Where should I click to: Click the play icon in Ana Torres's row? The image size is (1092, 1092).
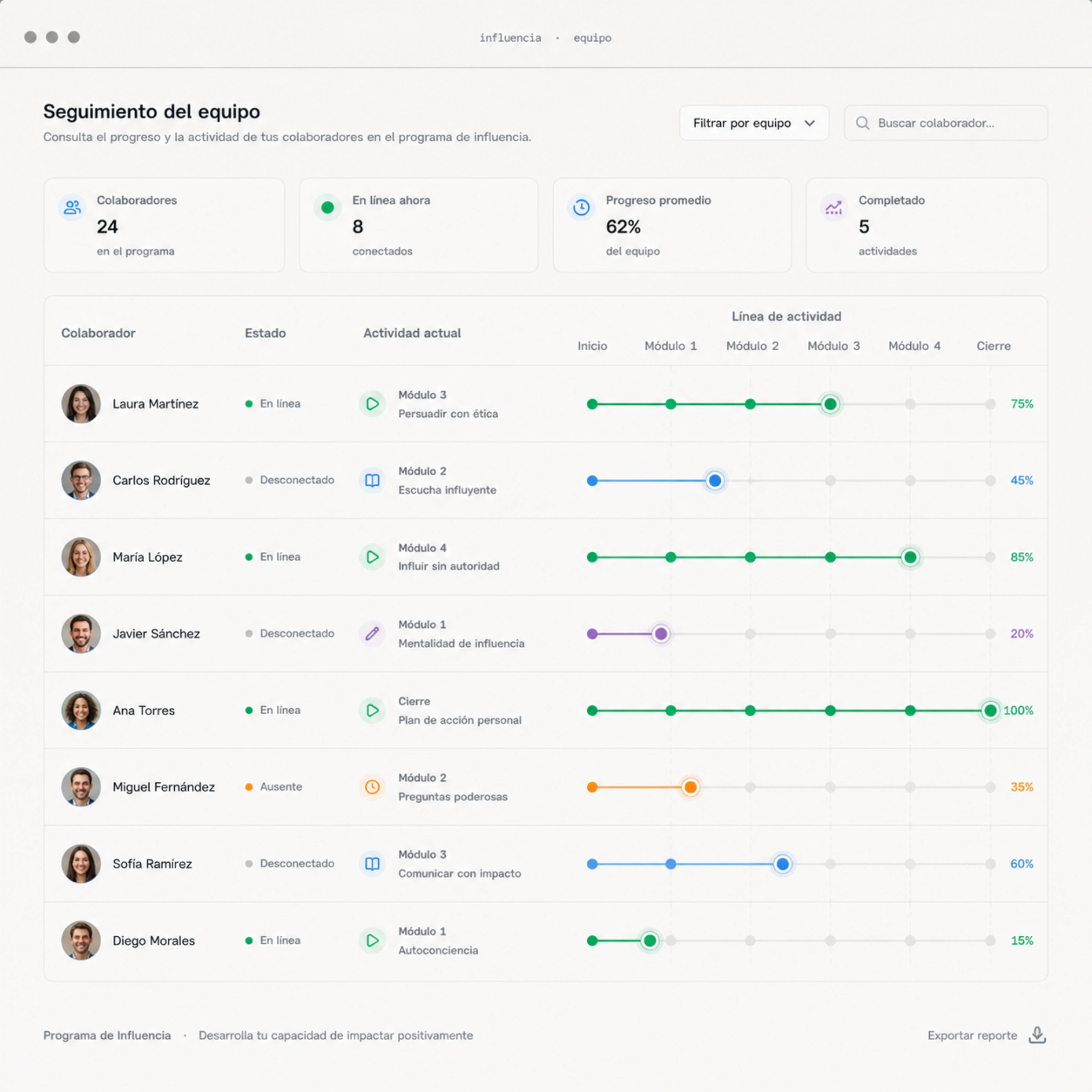[x=372, y=710]
